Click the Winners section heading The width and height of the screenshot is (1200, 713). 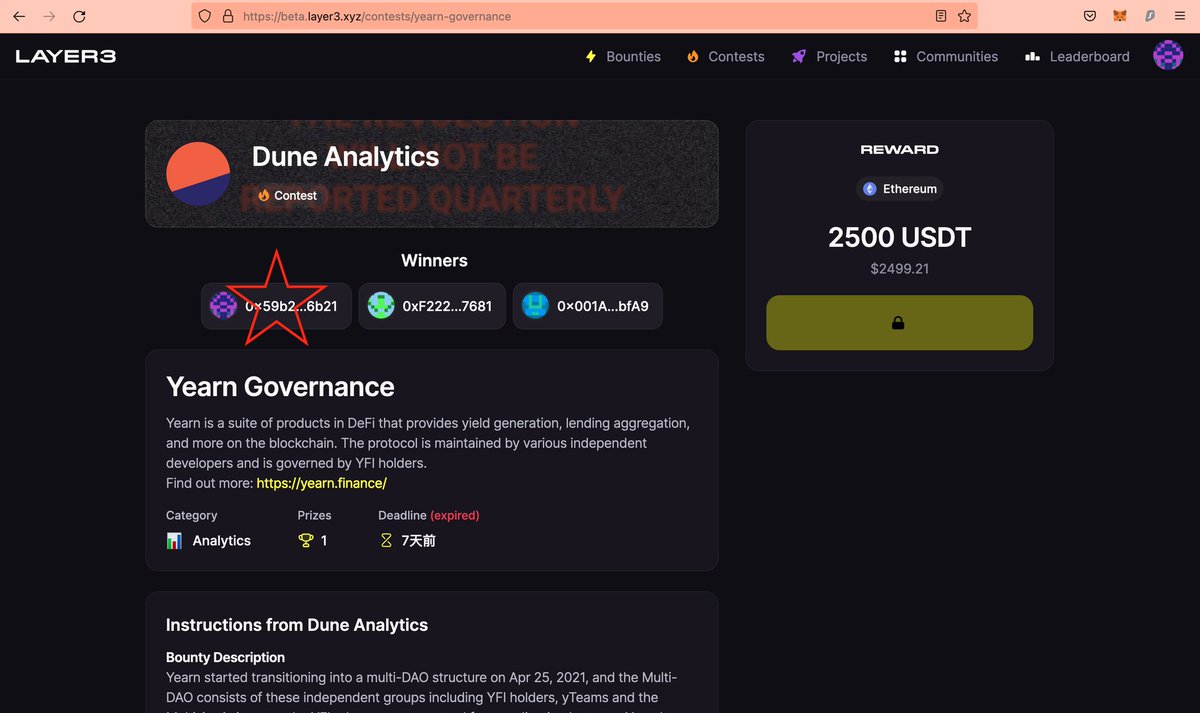pos(434,260)
